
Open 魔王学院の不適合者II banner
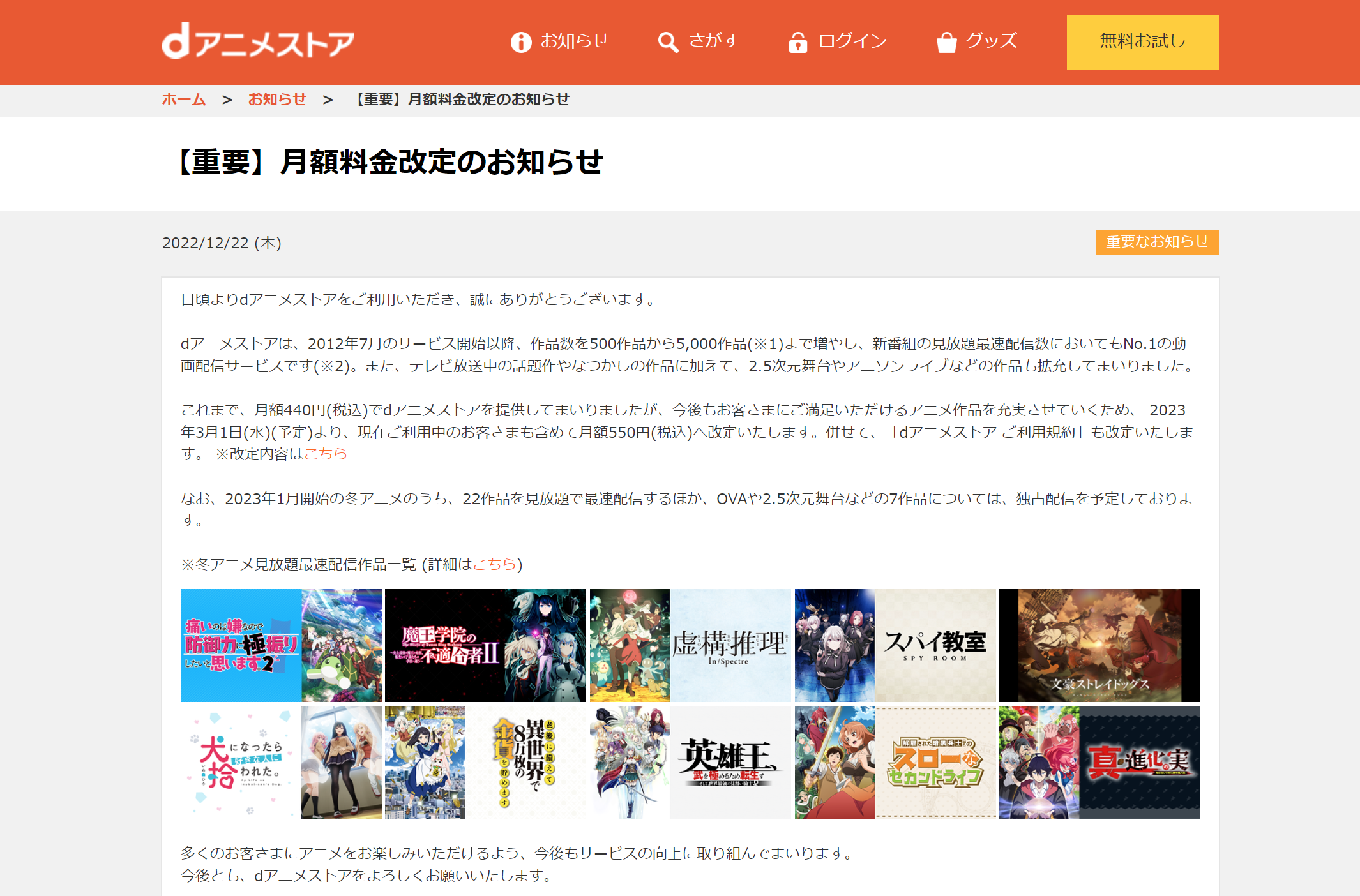[x=485, y=645]
